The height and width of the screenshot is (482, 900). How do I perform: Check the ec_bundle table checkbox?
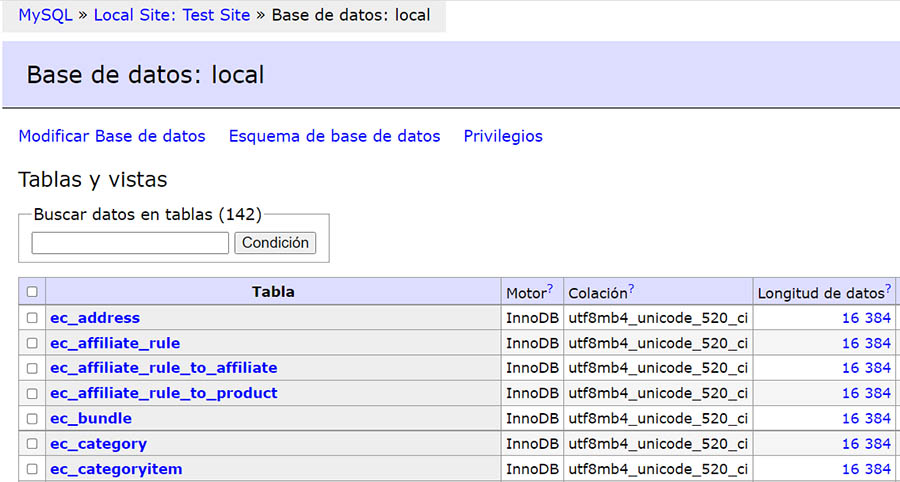[x=32, y=418]
